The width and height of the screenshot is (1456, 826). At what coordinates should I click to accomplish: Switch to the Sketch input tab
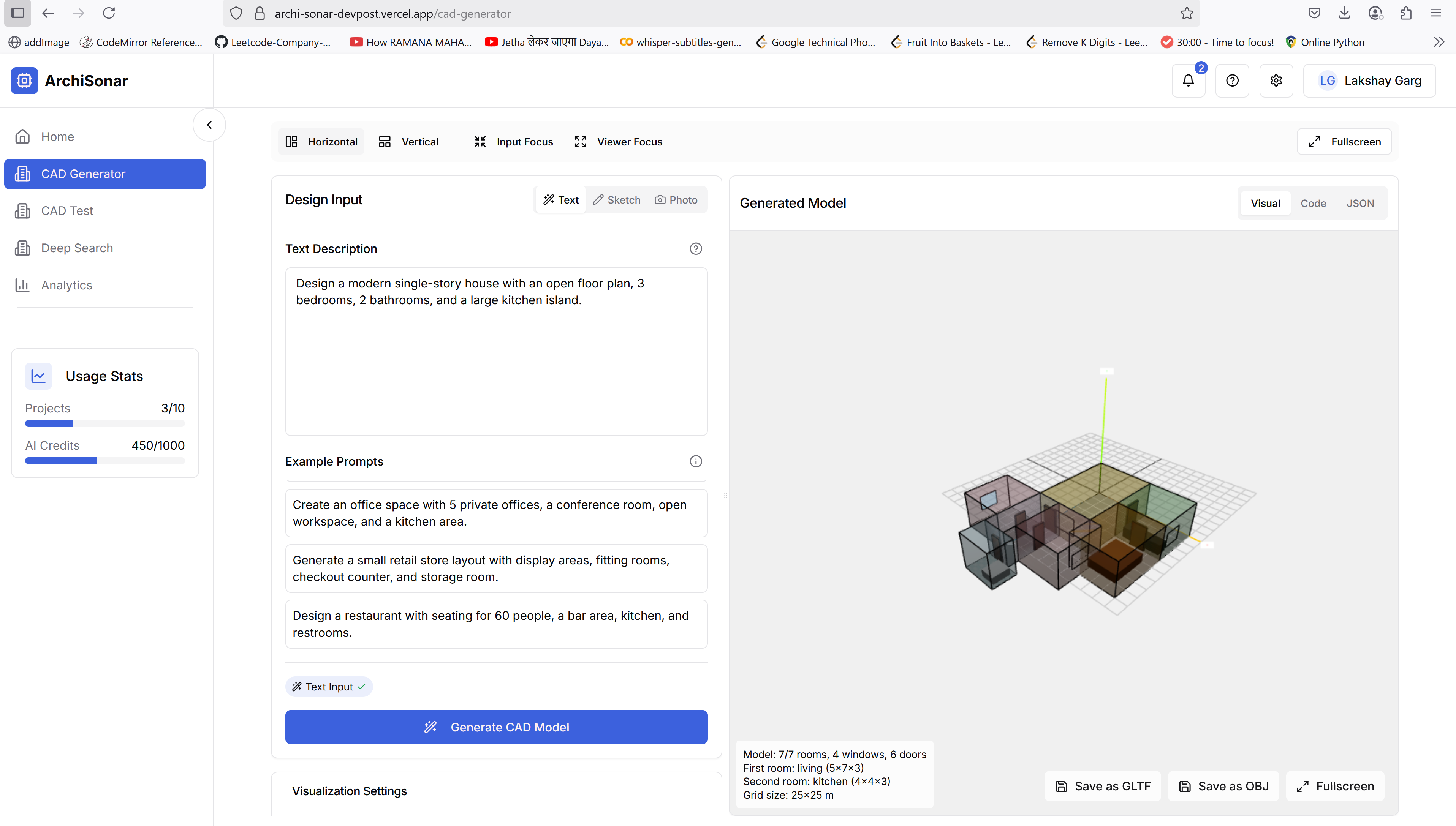(617, 200)
